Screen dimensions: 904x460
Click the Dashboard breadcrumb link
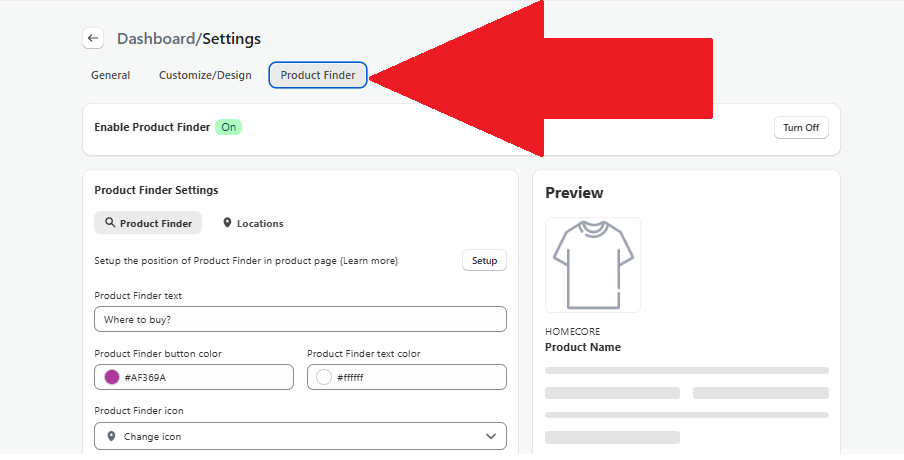point(155,39)
